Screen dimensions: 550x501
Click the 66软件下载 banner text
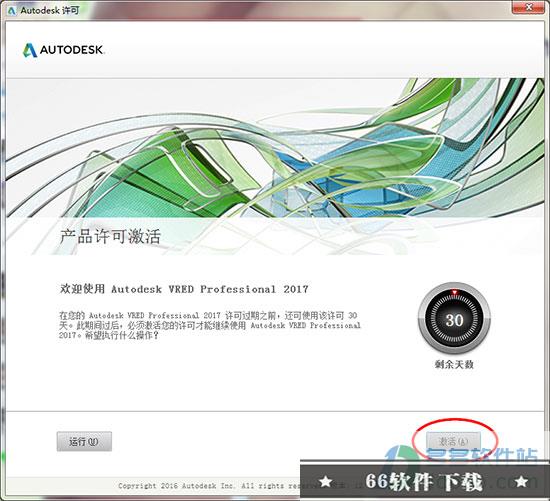tap(423, 481)
